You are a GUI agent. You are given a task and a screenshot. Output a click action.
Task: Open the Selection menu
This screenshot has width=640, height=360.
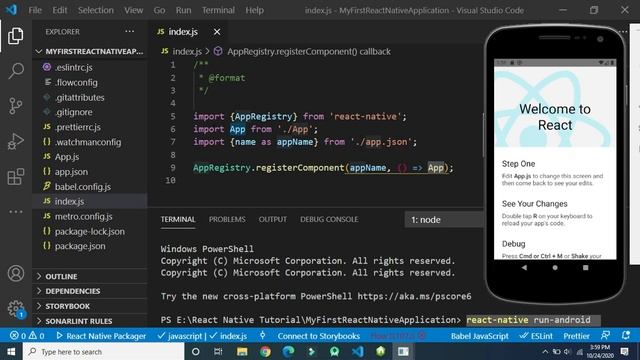click(96, 10)
